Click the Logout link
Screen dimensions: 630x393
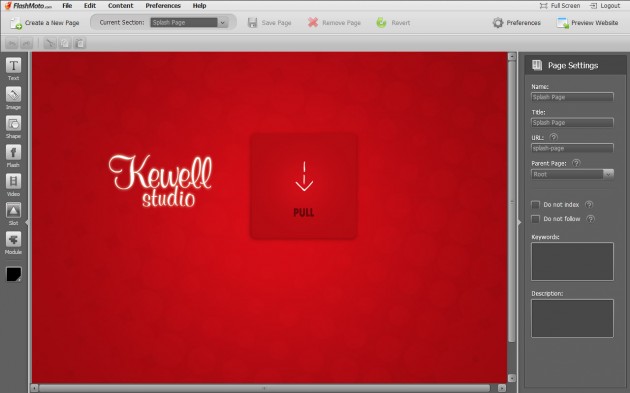click(605, 6)
